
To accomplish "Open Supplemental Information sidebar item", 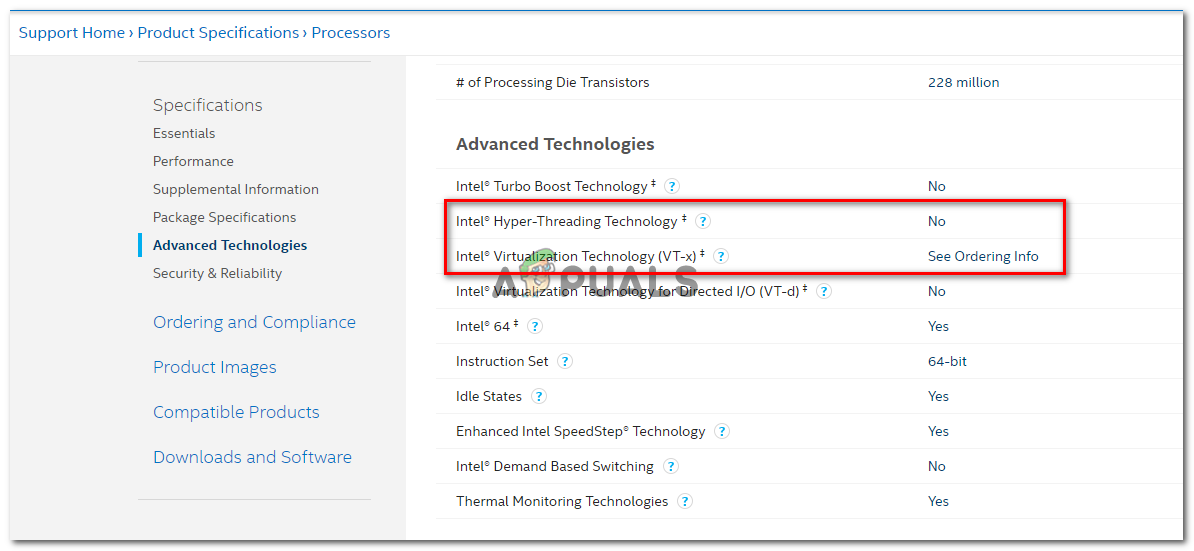I will tap(236, 189).
